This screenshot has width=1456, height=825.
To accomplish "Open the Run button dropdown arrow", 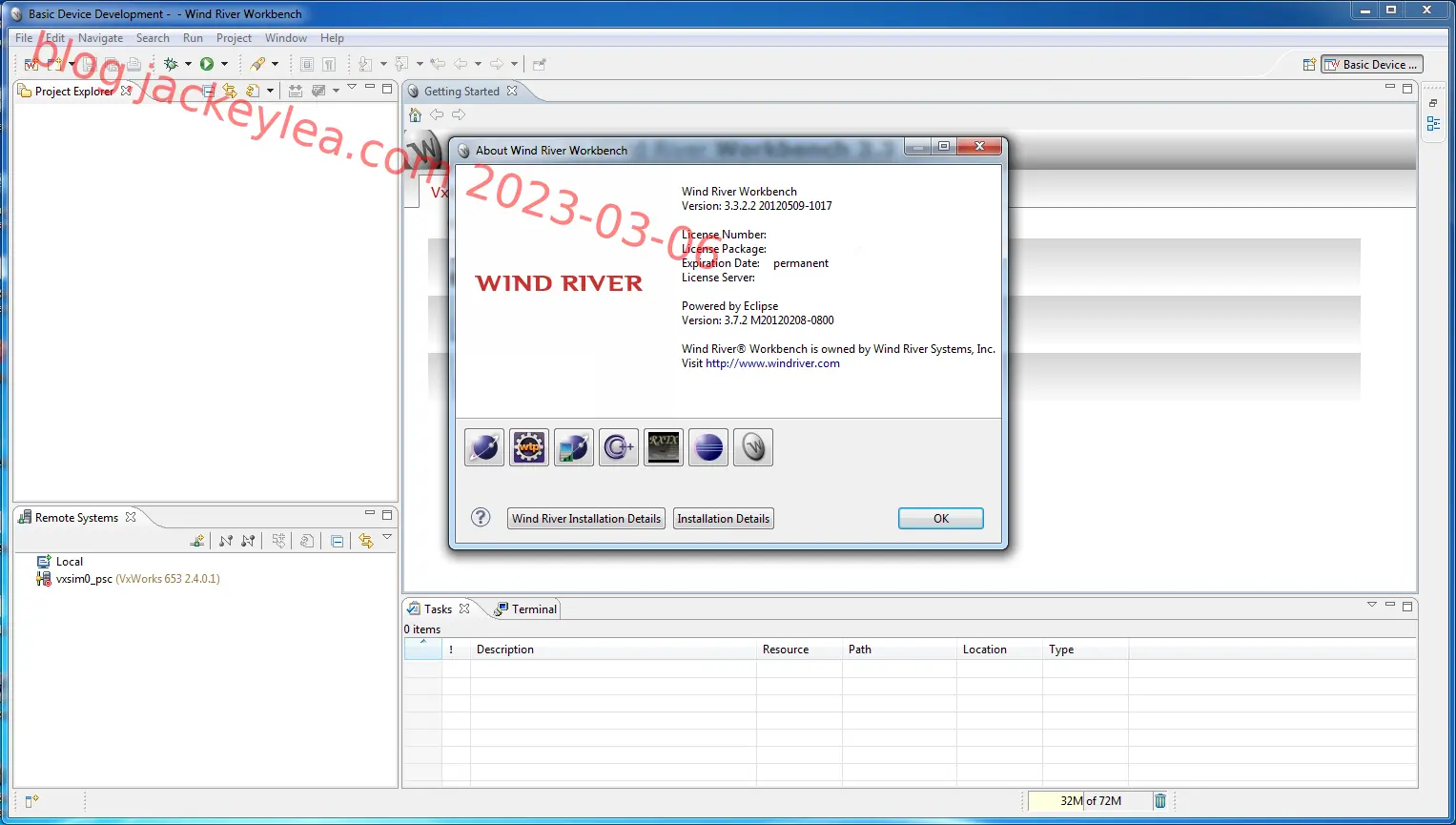I will [224, 64].
